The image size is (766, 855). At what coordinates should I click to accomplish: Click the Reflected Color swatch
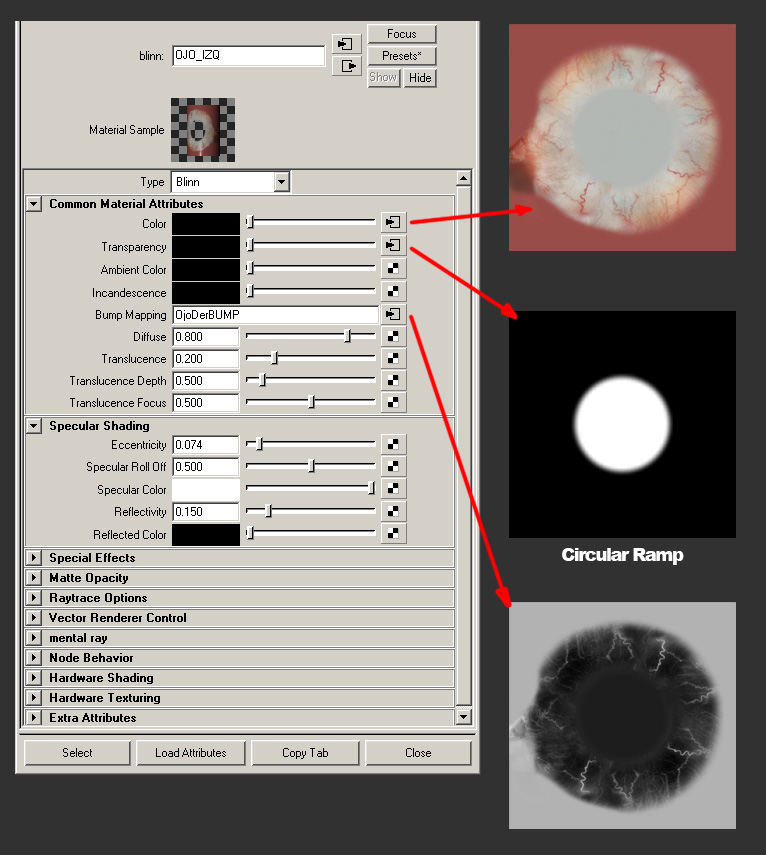point(206,535)
